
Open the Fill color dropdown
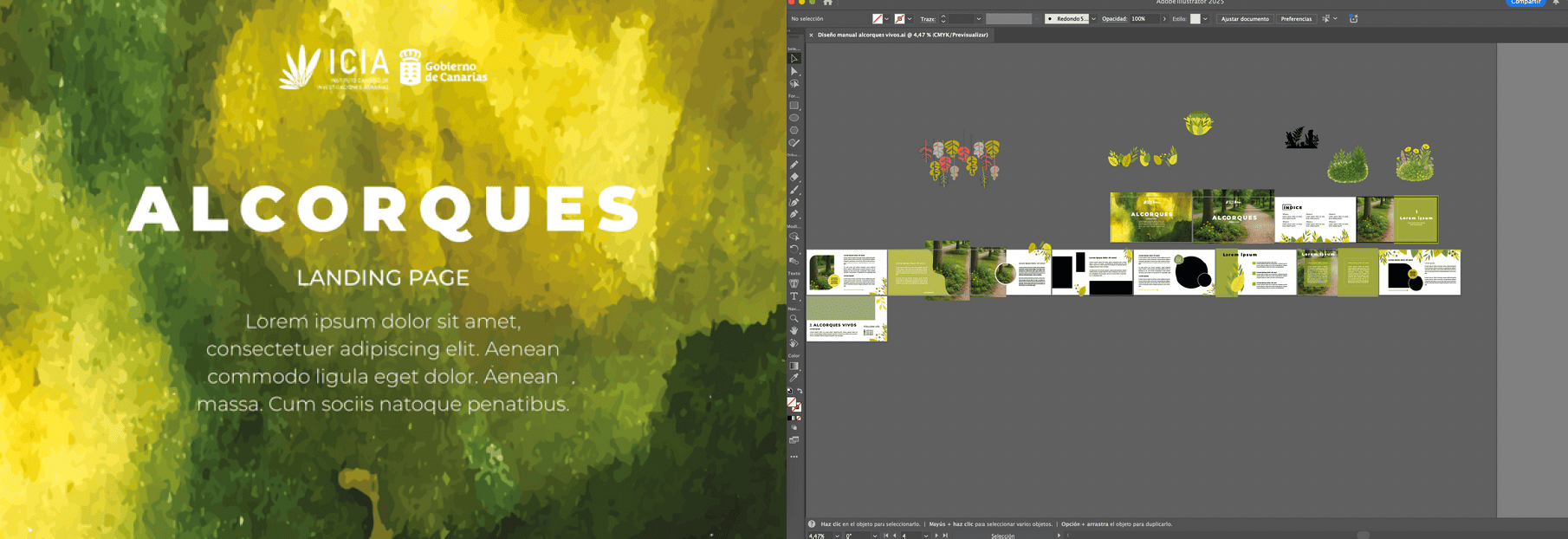click(886, 19)
